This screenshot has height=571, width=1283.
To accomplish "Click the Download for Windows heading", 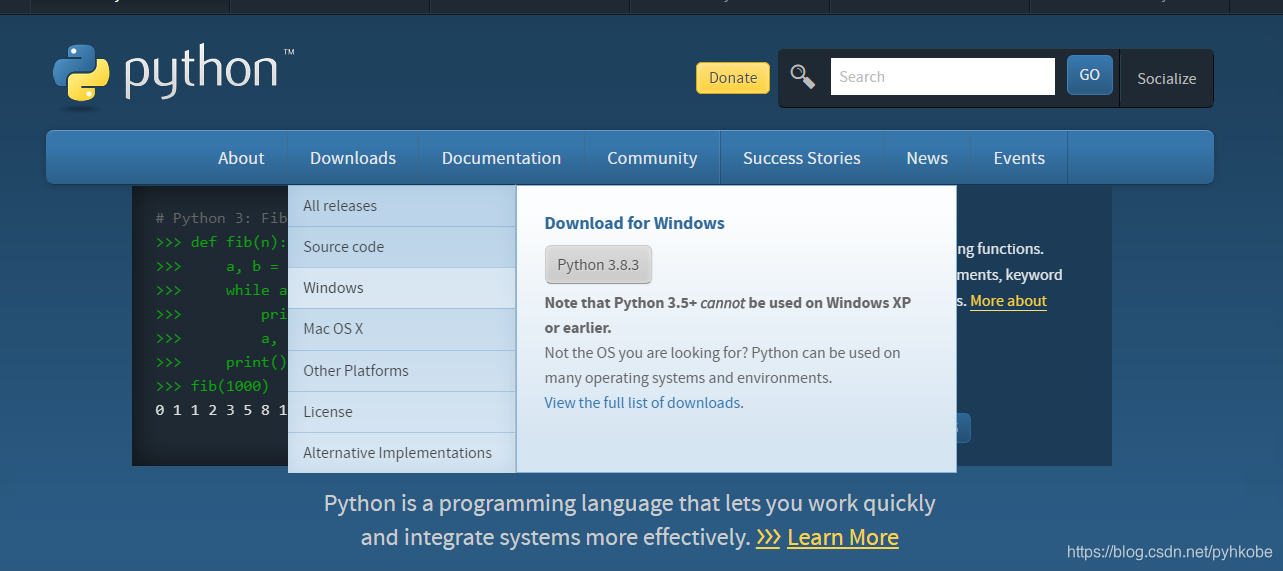I will pyautogui.click(x=634, y=223).
